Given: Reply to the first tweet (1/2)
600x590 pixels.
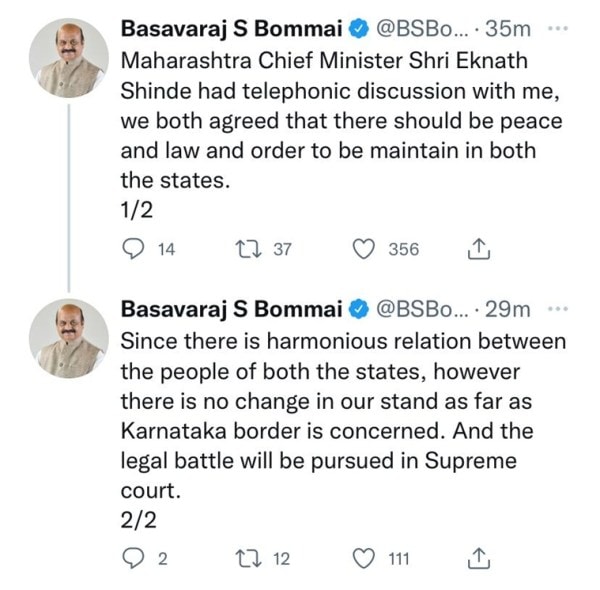Looking at the screenshot, I should pyautogui.click(x=133, y=250).
